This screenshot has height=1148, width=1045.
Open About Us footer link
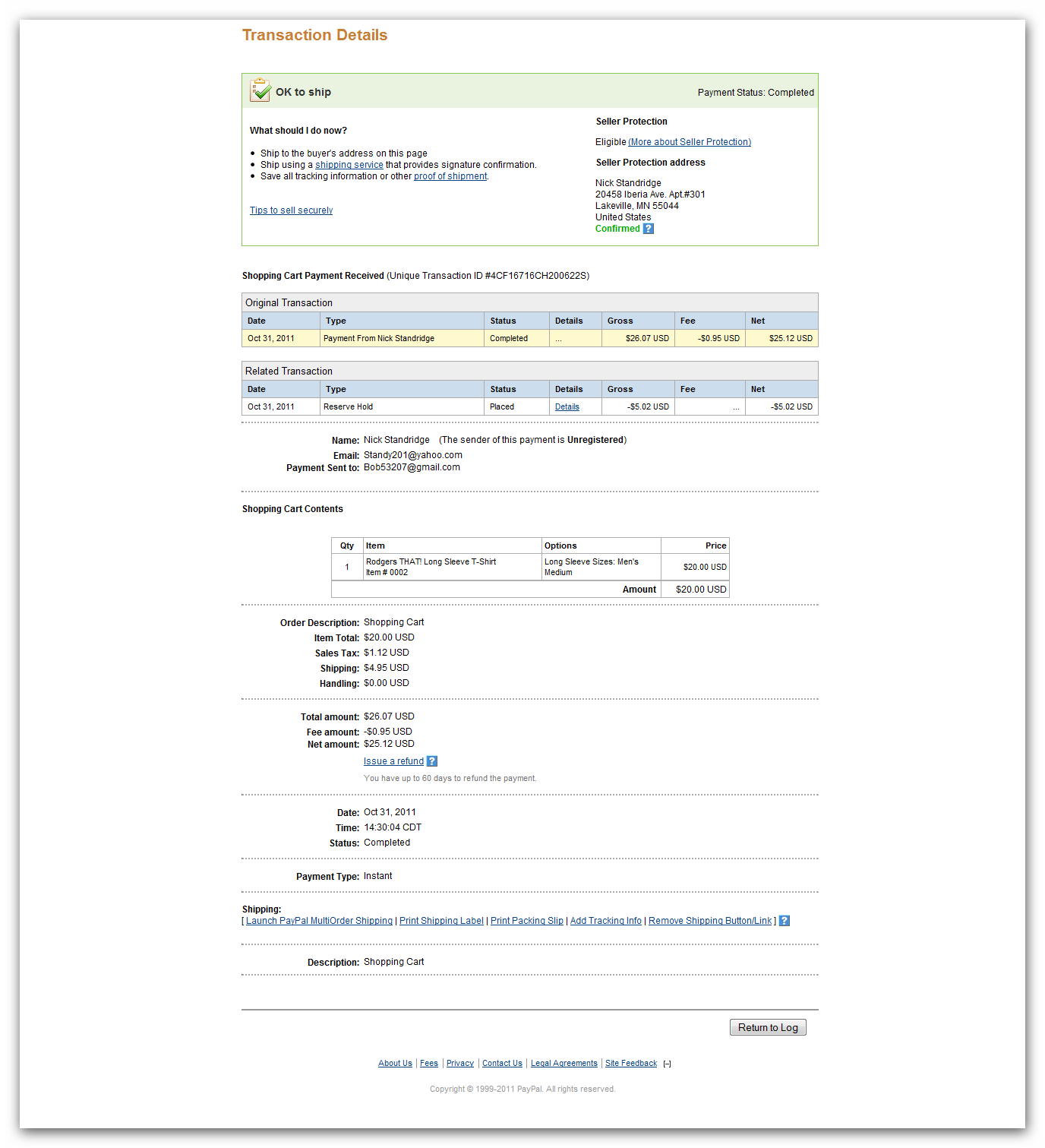[x=395, y=1064]
